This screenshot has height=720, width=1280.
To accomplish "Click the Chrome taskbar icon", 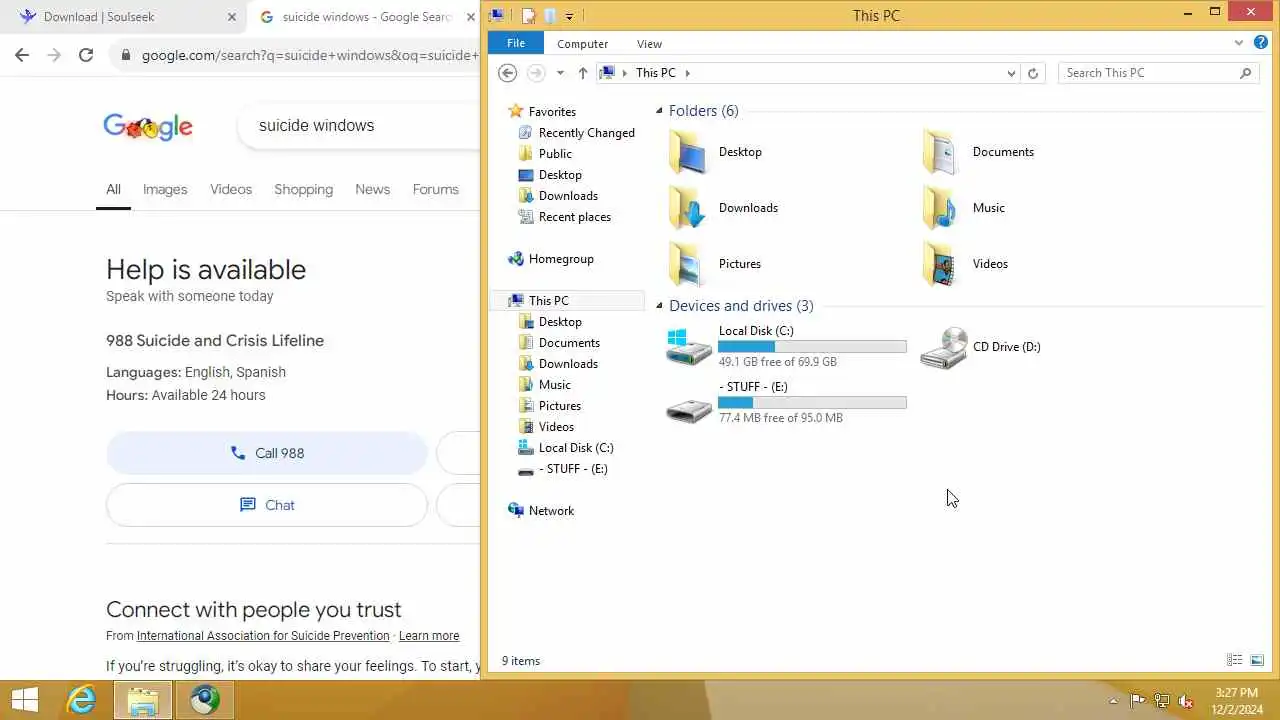I will (205, 700).
